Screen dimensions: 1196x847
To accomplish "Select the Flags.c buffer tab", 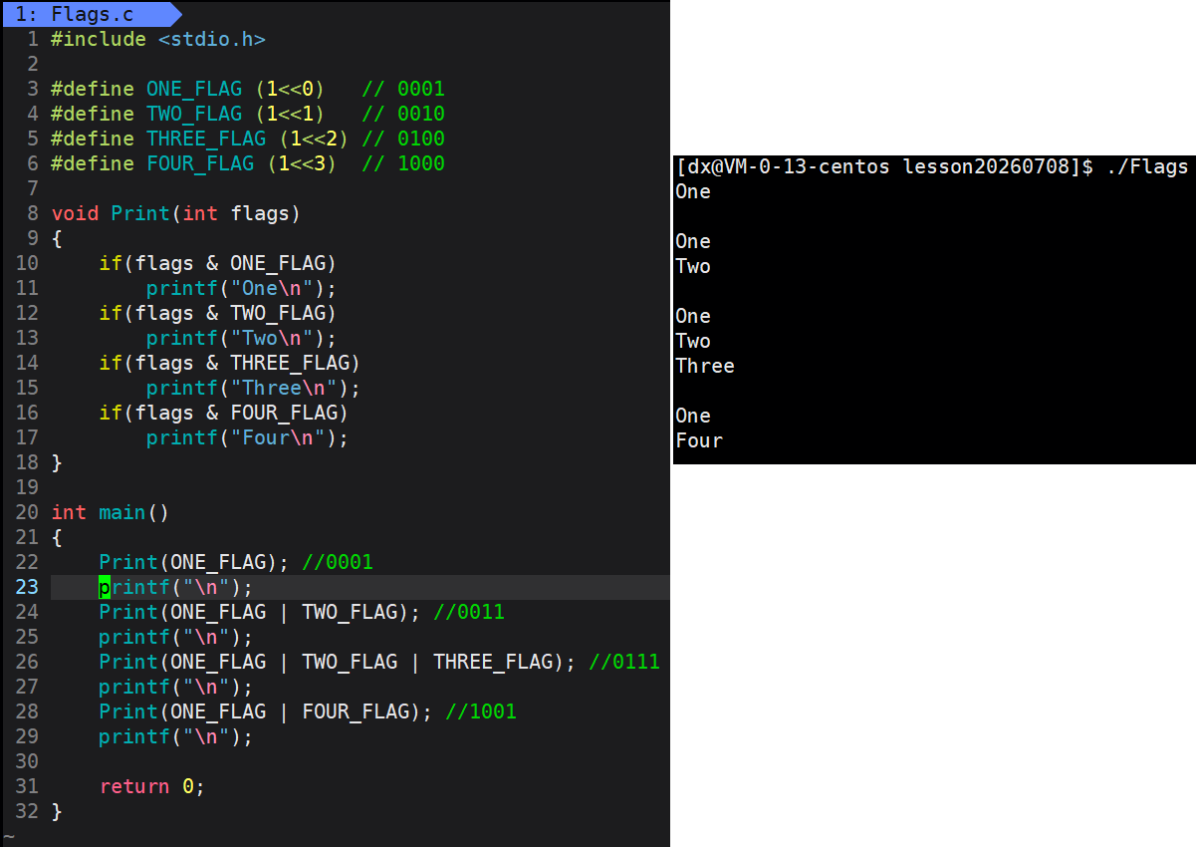I will [92, 14].
